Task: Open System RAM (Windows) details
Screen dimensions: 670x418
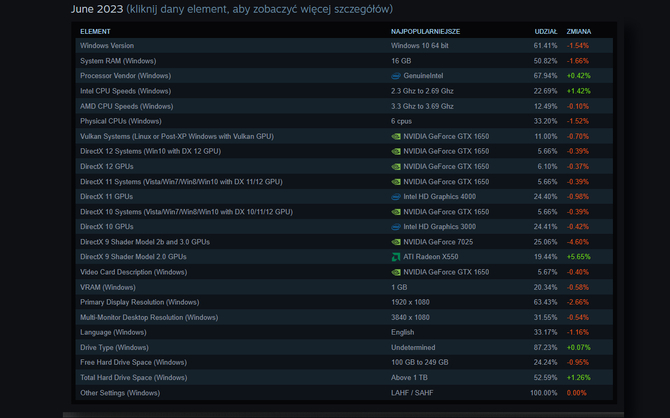Action: 344,61
